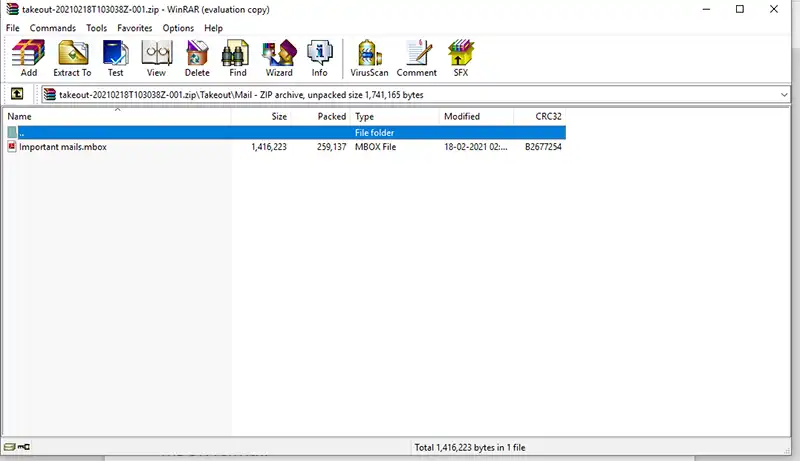800x461 pixels.
Task: Open the Extract To tool
Action: 72,58
